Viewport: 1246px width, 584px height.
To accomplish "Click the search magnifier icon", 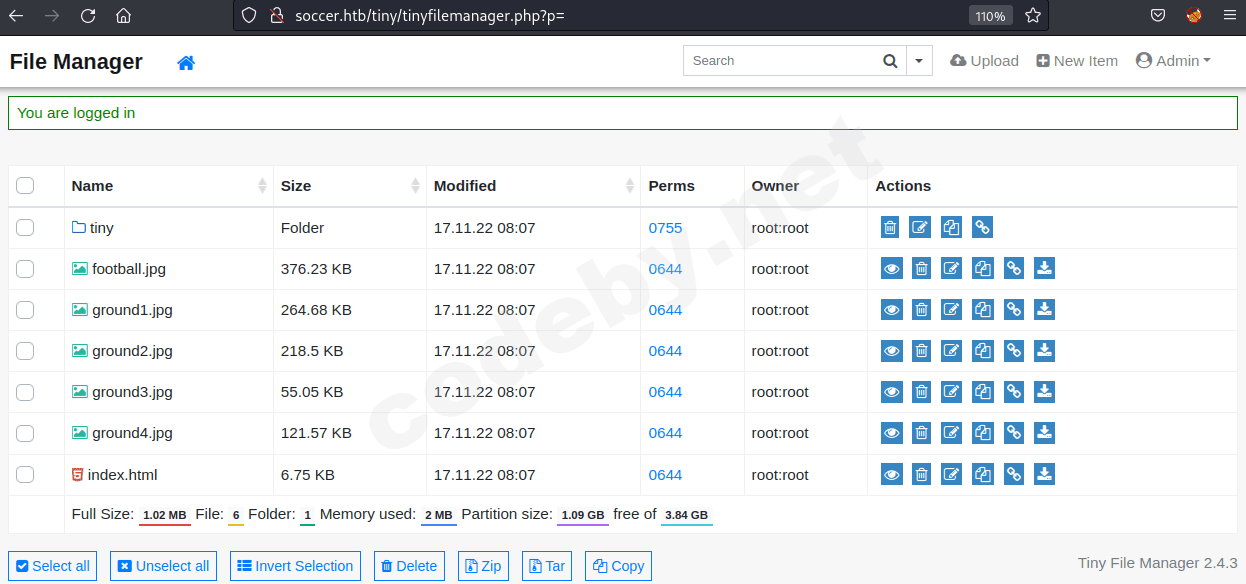I will [x=890, y=61].
